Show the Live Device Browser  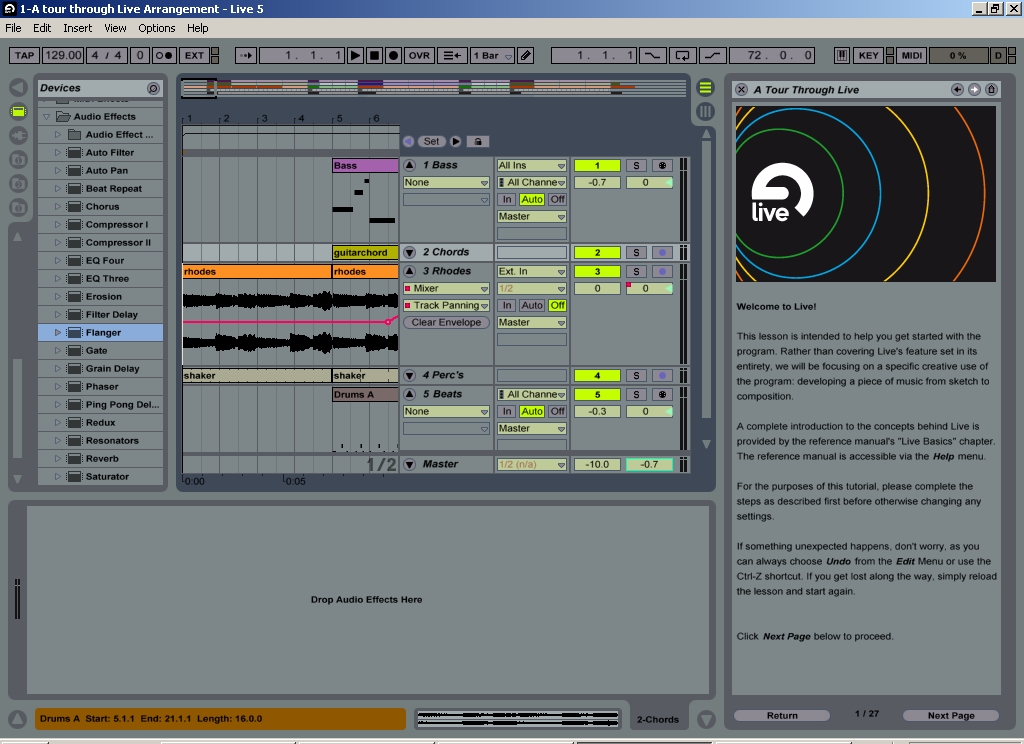(18, 112)
